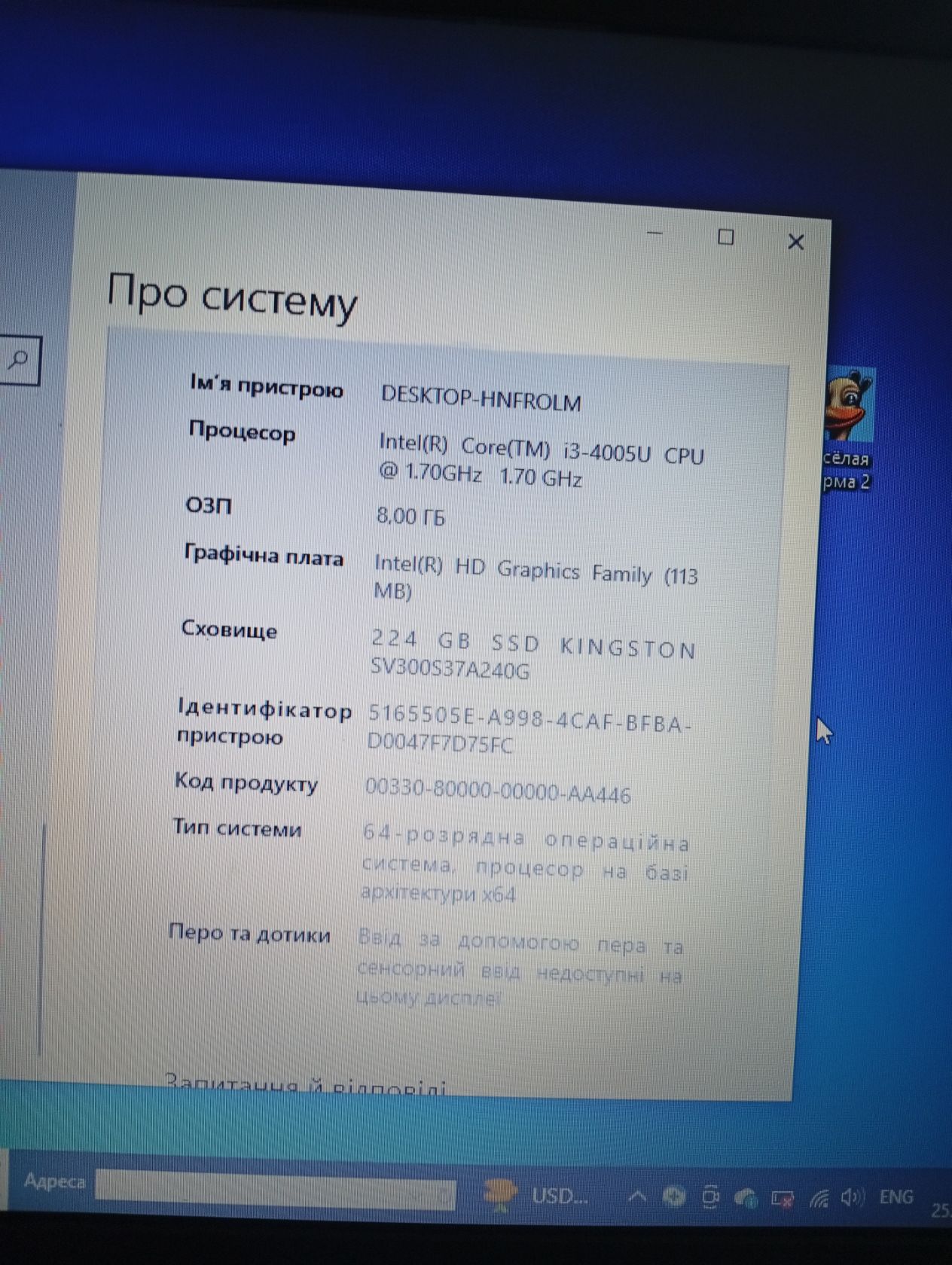
Task: Click the 64-розрядна операційна система value
Action: (x=526, y=865)
